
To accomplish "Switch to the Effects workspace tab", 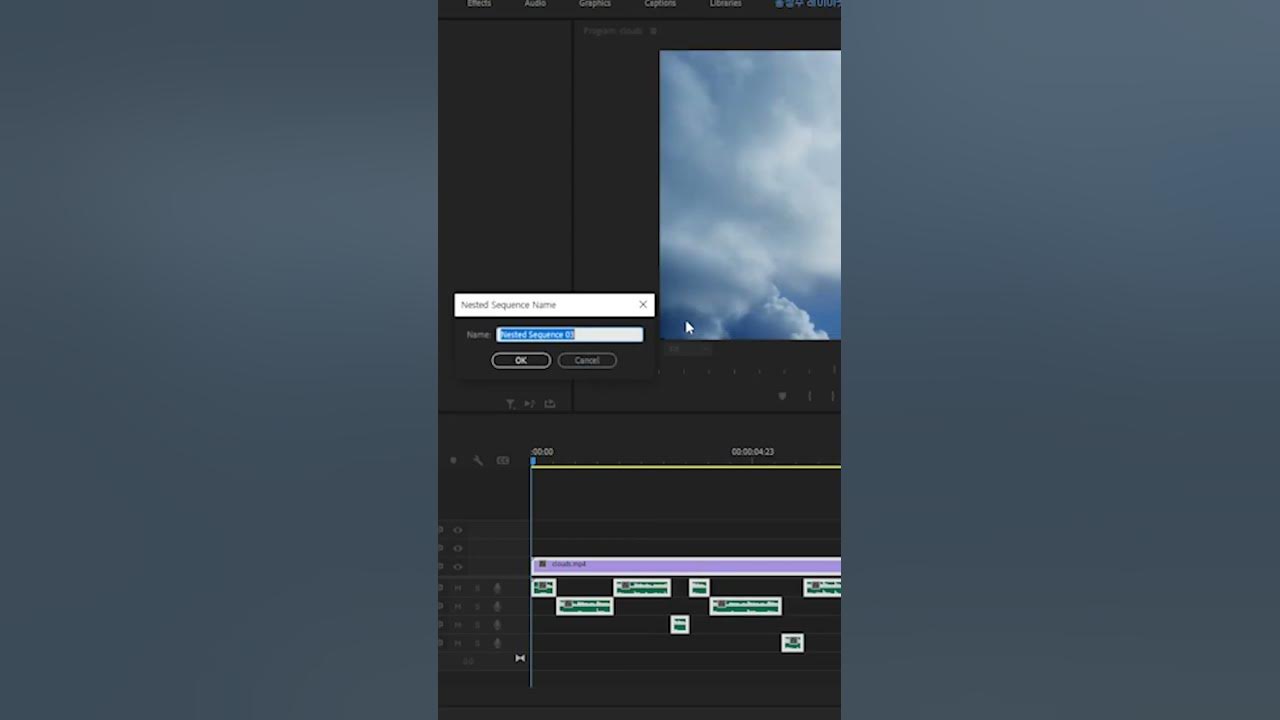I will coord(479,4).
